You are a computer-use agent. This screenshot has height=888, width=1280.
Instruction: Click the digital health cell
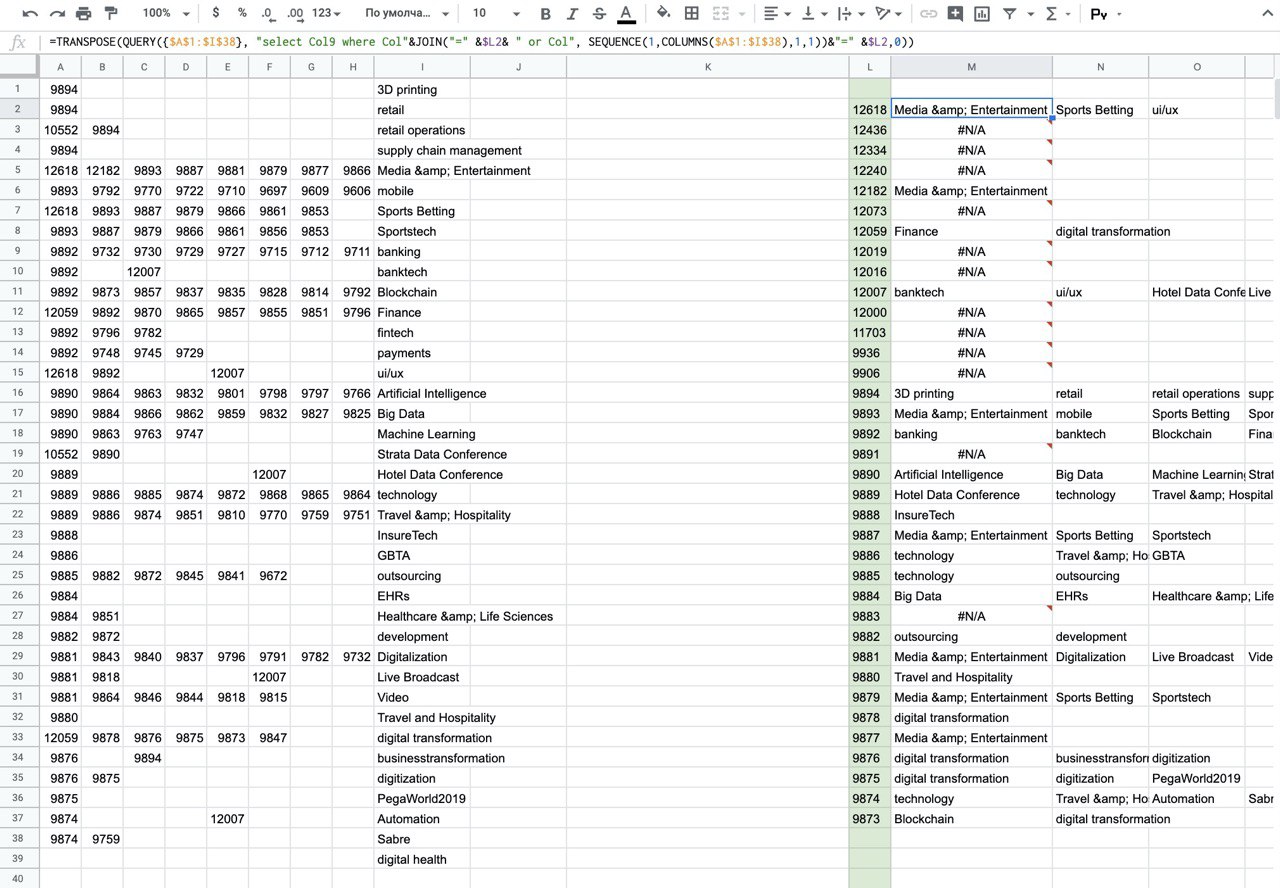[422, 859]
